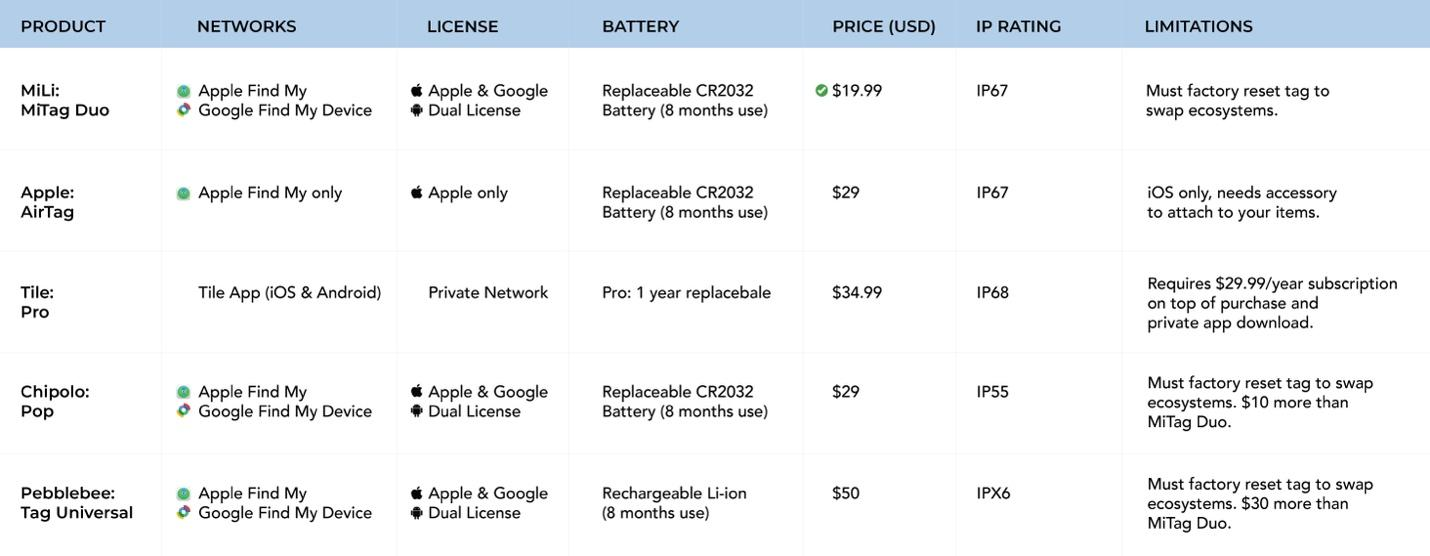1430x556 pixels.
Task: Select the NETWORKS column header
Action: [x=246, y=26]
